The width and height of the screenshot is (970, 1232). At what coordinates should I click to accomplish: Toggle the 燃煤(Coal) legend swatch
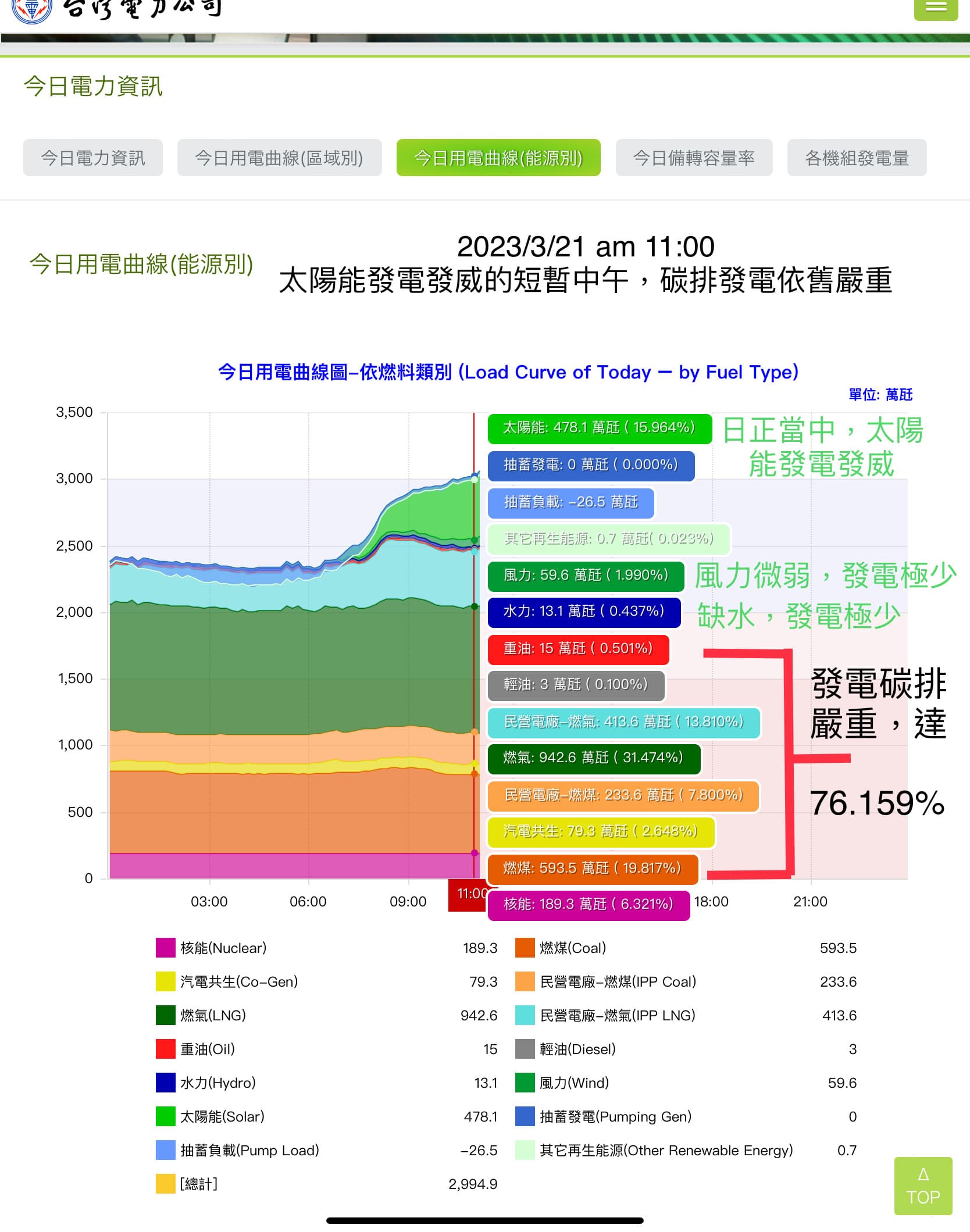(525, 948)
